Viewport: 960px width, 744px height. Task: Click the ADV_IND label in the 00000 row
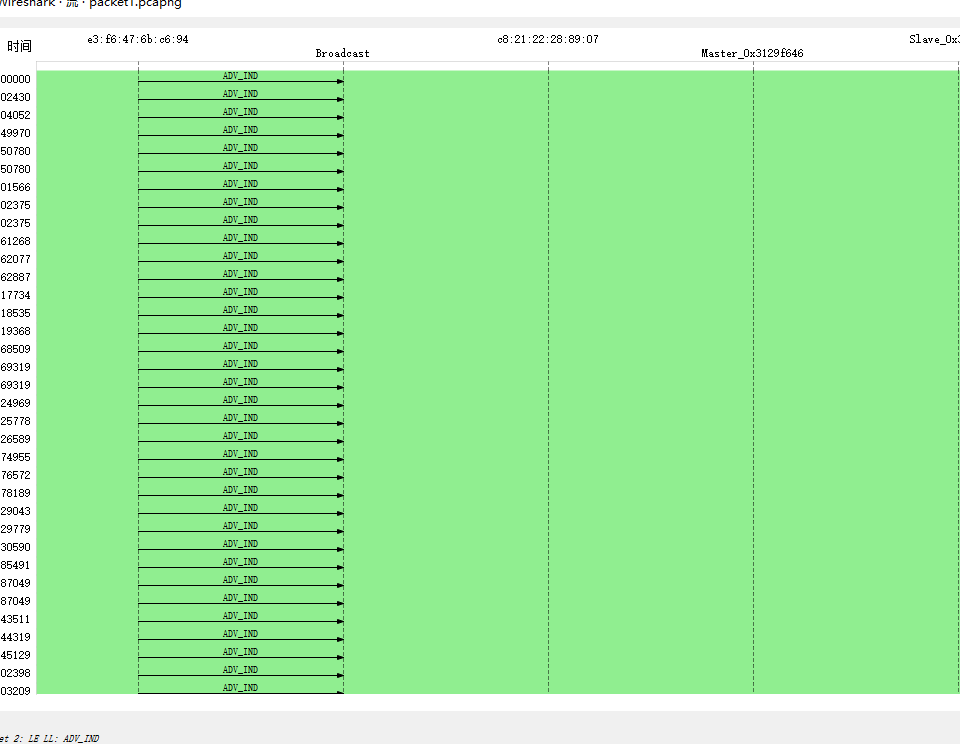click(x=240, y=76)
